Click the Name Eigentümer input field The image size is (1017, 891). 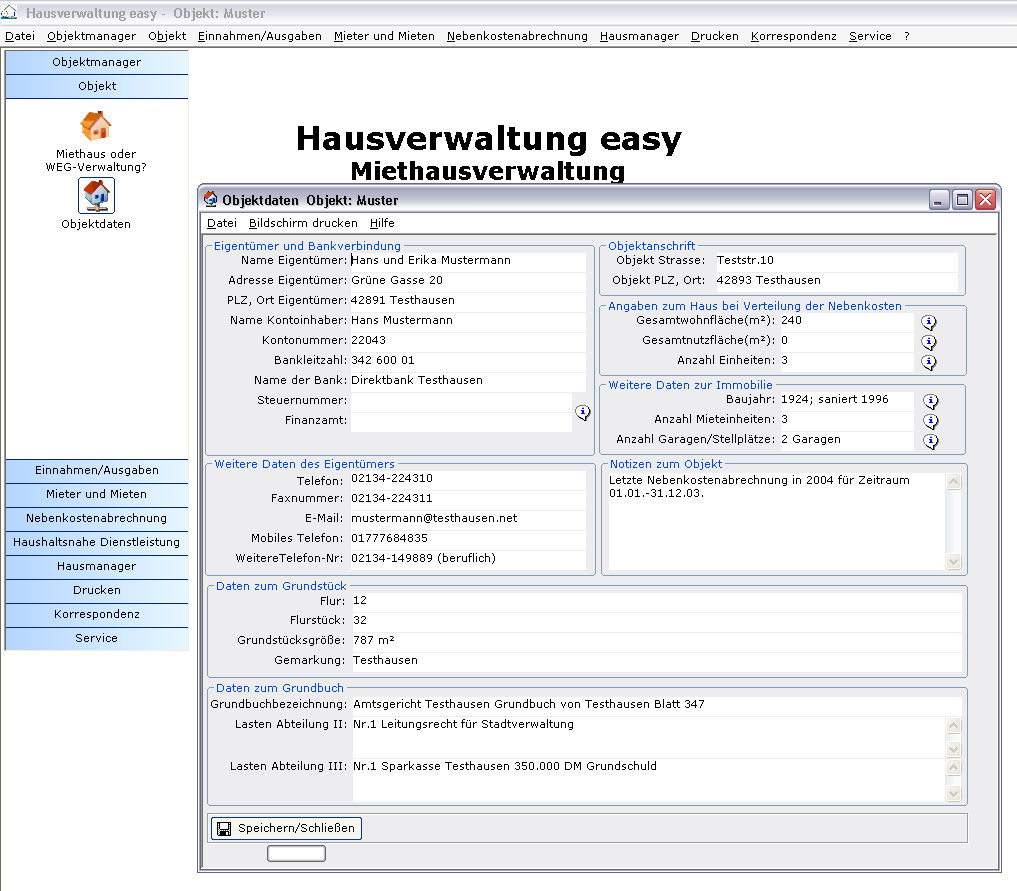click(468, 261)
